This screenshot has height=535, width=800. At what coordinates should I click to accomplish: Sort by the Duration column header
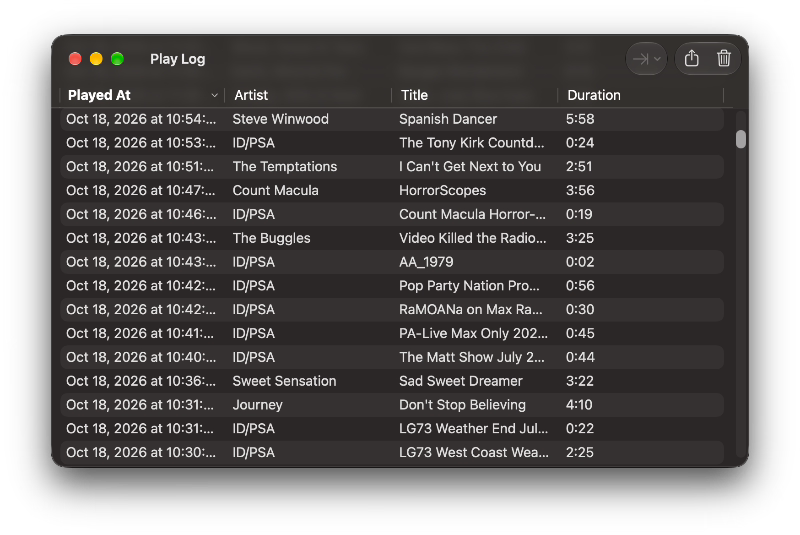coord(594,95)
